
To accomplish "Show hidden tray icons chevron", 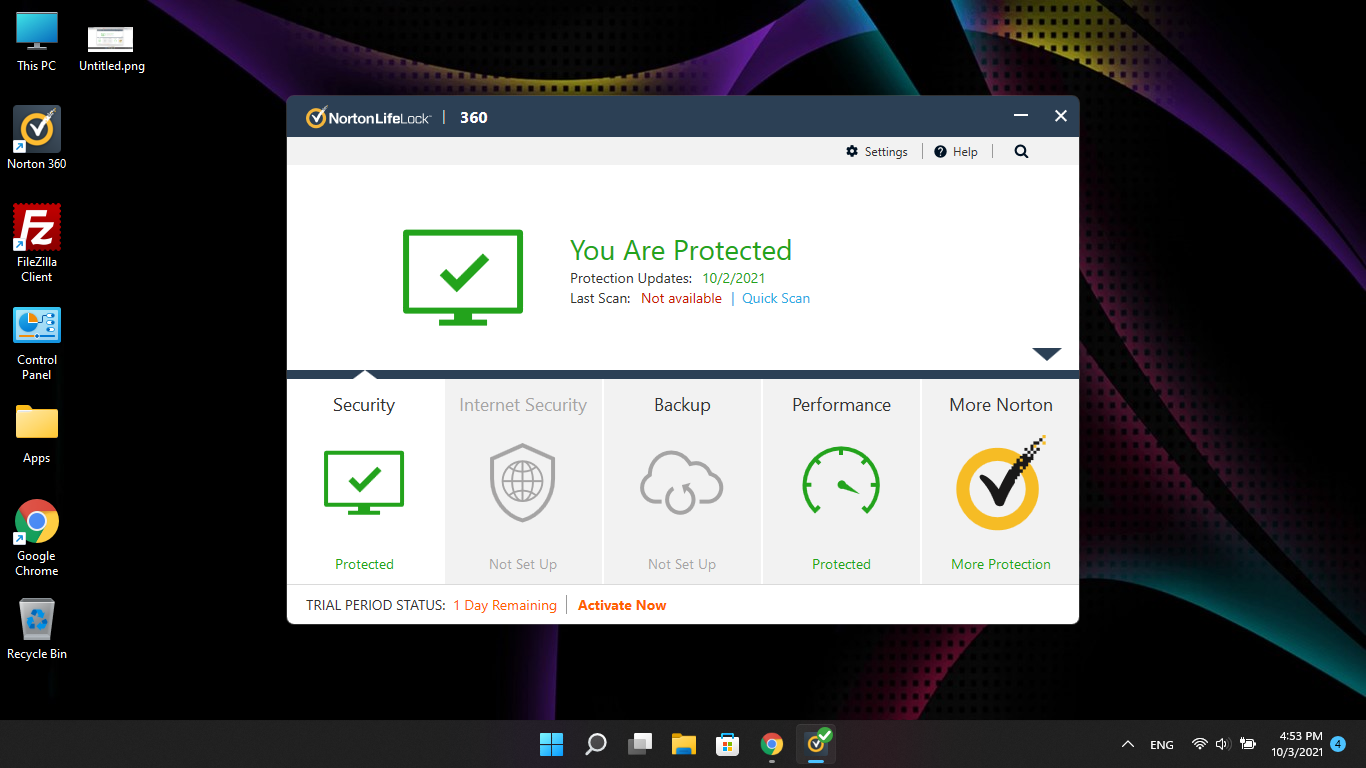I will coord(1128,744).
